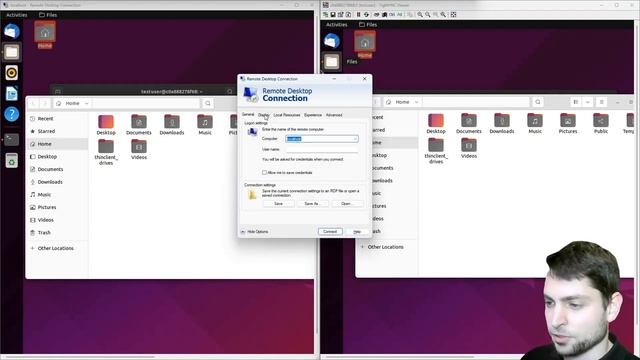The image size is (640, 360).
Task: Switch to the Display tab
Action: [x=264, y=115]
